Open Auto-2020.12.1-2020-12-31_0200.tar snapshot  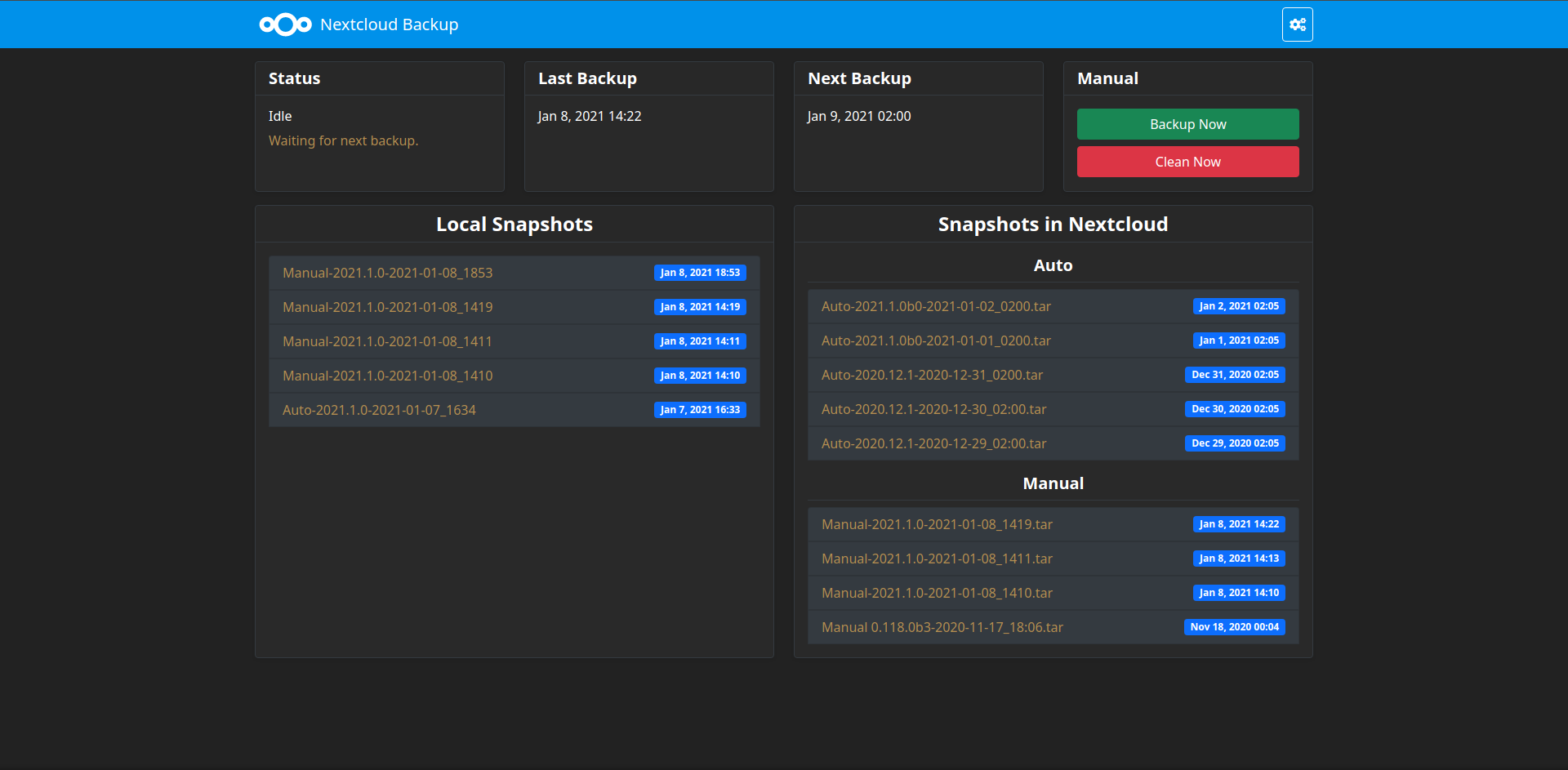[1053, 375]
